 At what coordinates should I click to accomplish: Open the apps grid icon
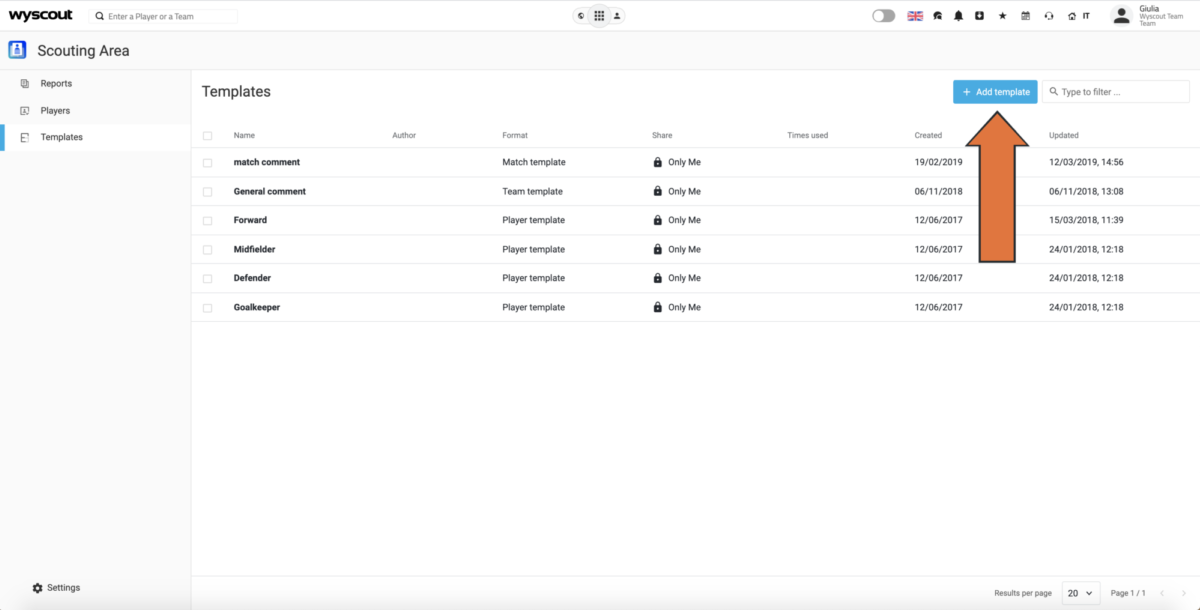(x=599, y=16)
